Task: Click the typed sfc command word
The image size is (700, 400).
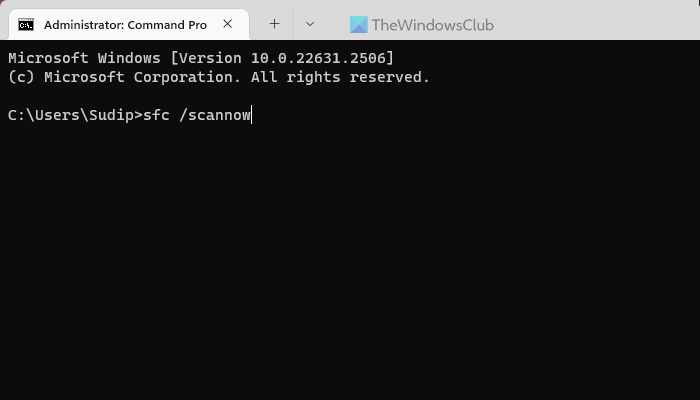Action: tap(156, 115)
